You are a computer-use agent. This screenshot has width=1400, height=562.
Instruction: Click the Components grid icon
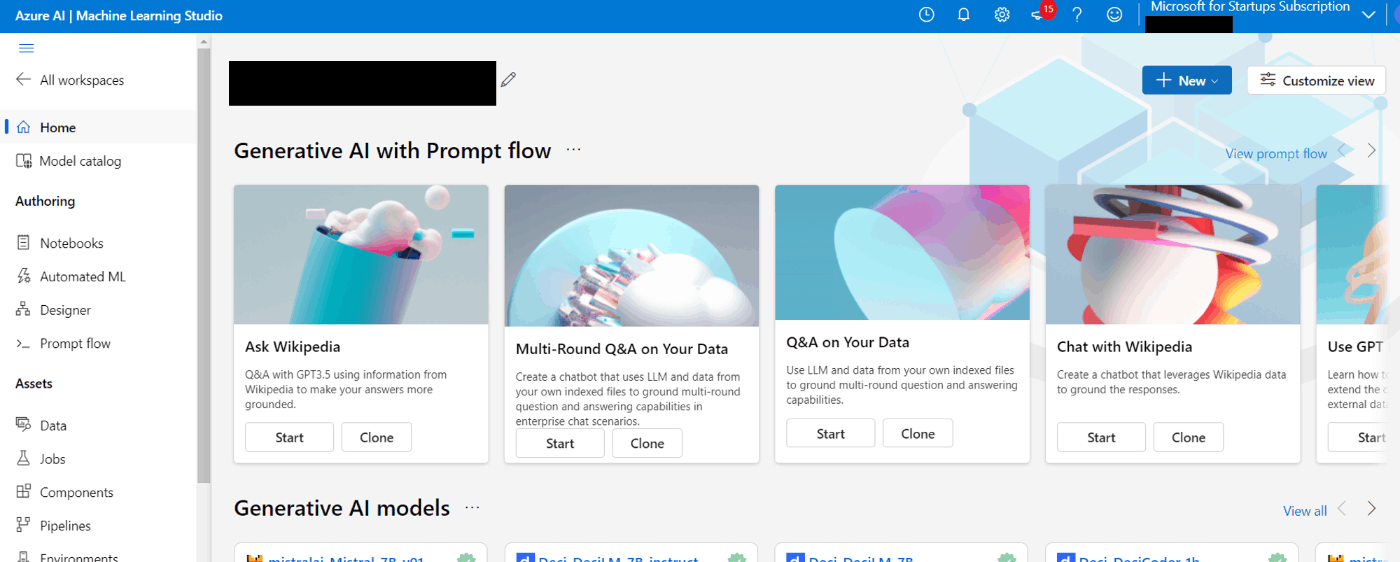tap(23, 492)
